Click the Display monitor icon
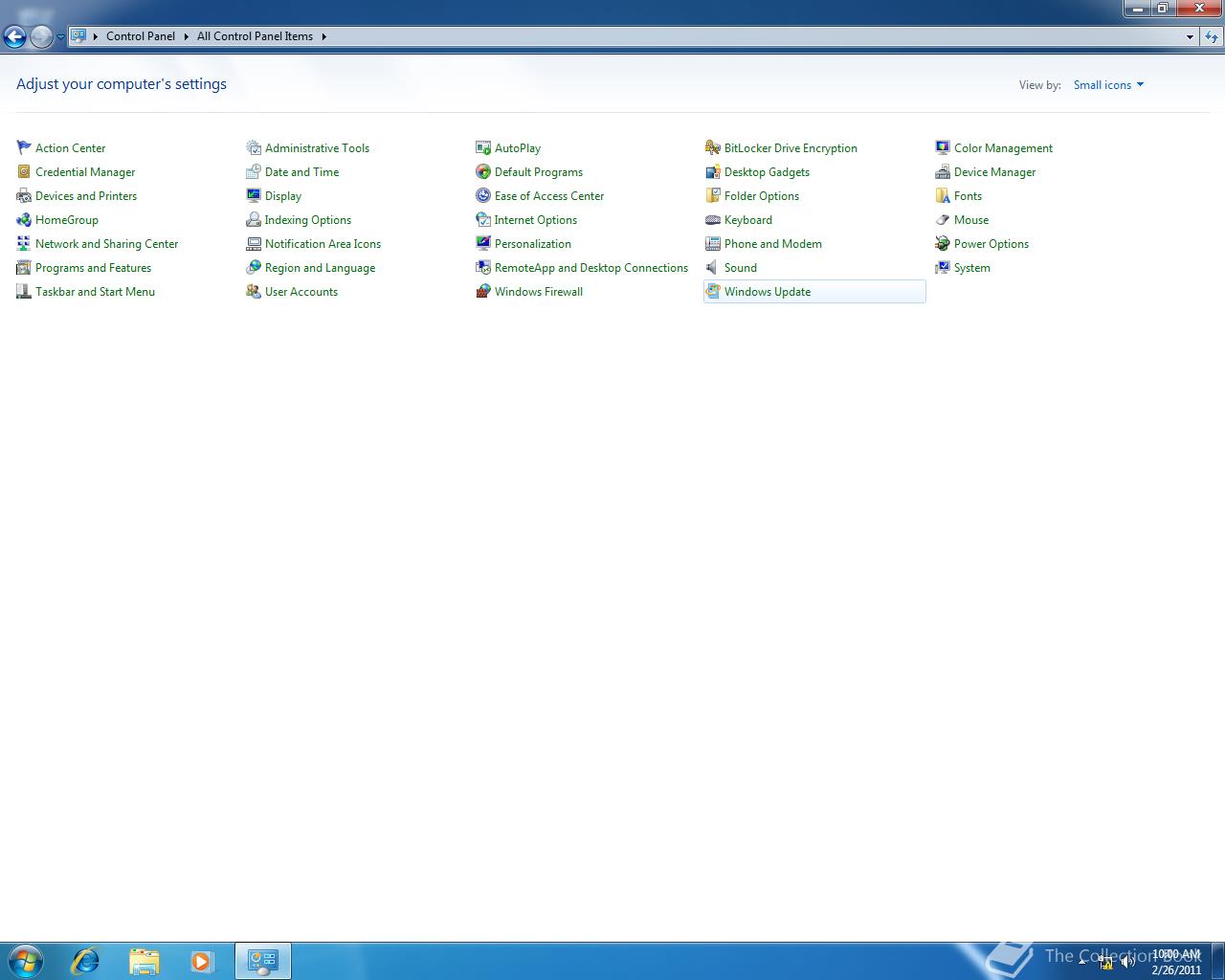The width and height of the screenshot is (1225, 980). [254, 195]
